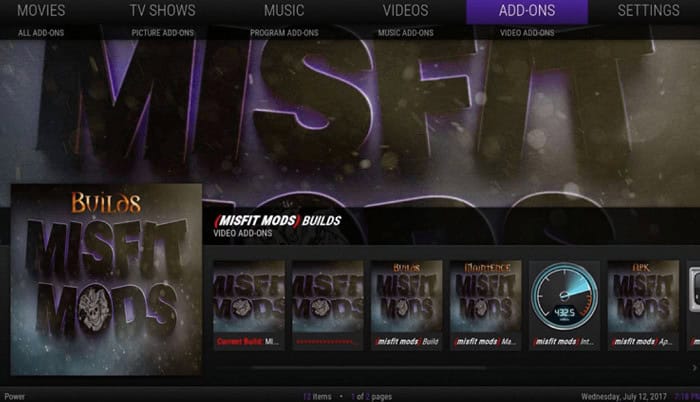The width and height of the screenshot is (700, 402).
Task: Click the '1 of 2 pages' indicator
Action: pyautogui.click(x=371, y=396)
